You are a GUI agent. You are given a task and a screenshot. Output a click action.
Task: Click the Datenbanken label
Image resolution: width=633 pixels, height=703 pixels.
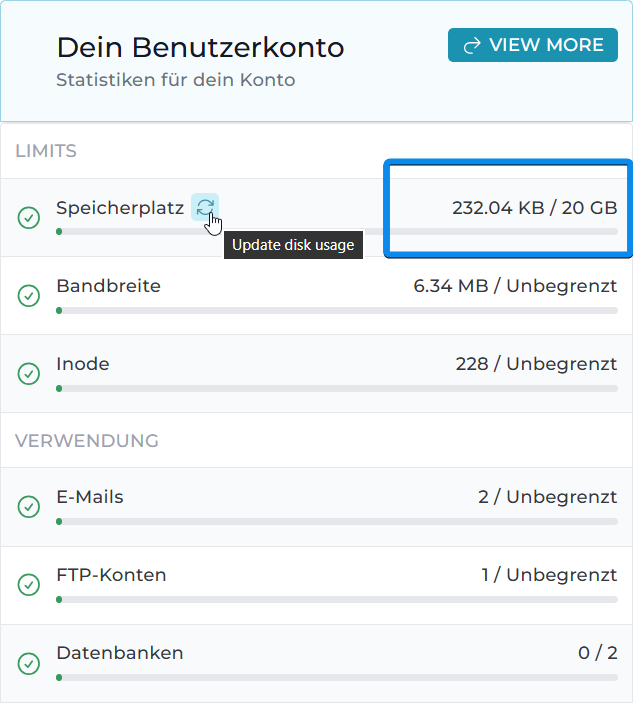point(120,653)
